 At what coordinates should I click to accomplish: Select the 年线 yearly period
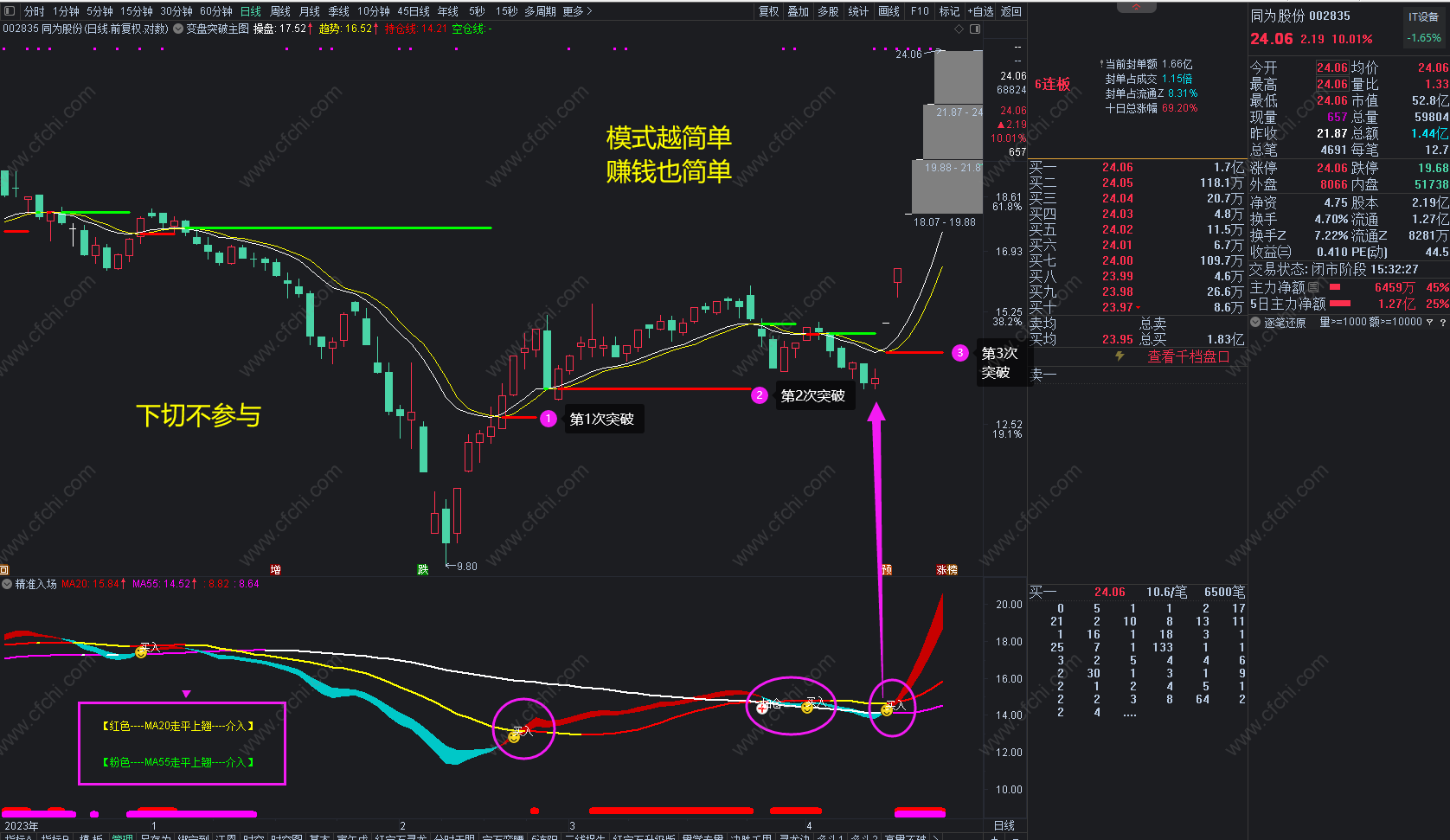point(448,11)
